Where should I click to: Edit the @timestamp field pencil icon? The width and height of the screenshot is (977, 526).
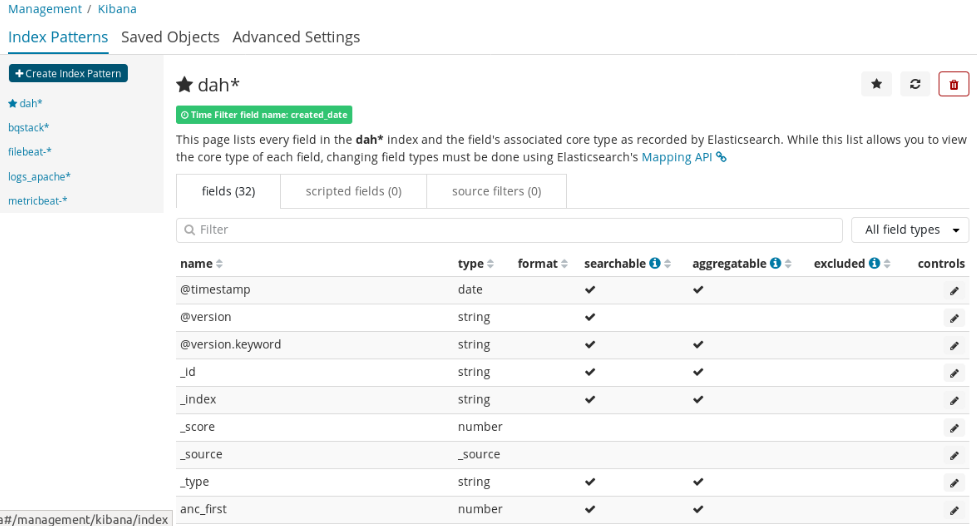(954, 291)
